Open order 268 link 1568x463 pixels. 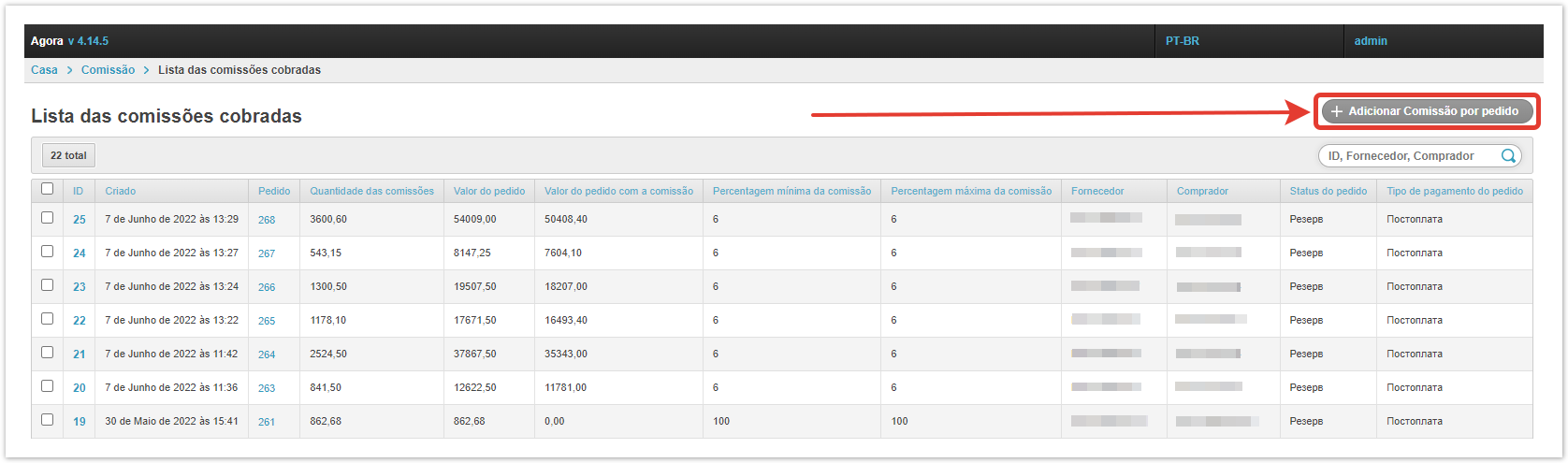click(267, 220)
